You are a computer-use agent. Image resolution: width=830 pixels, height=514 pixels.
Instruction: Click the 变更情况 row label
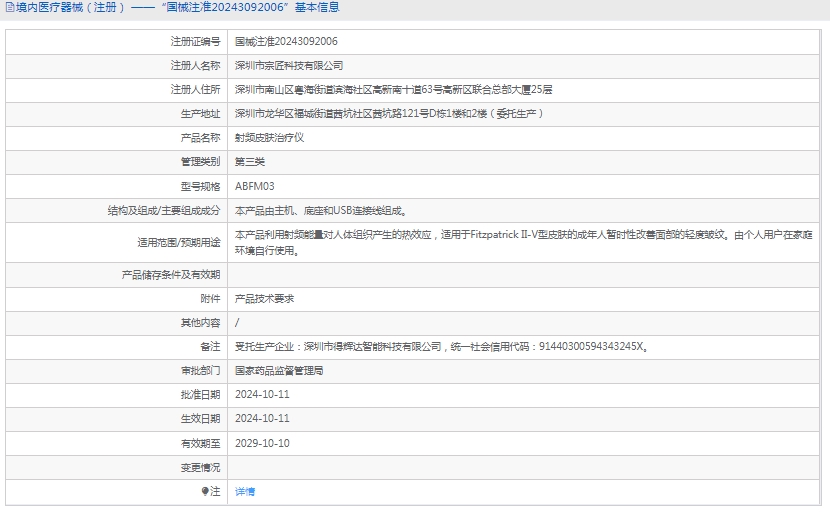200,467
